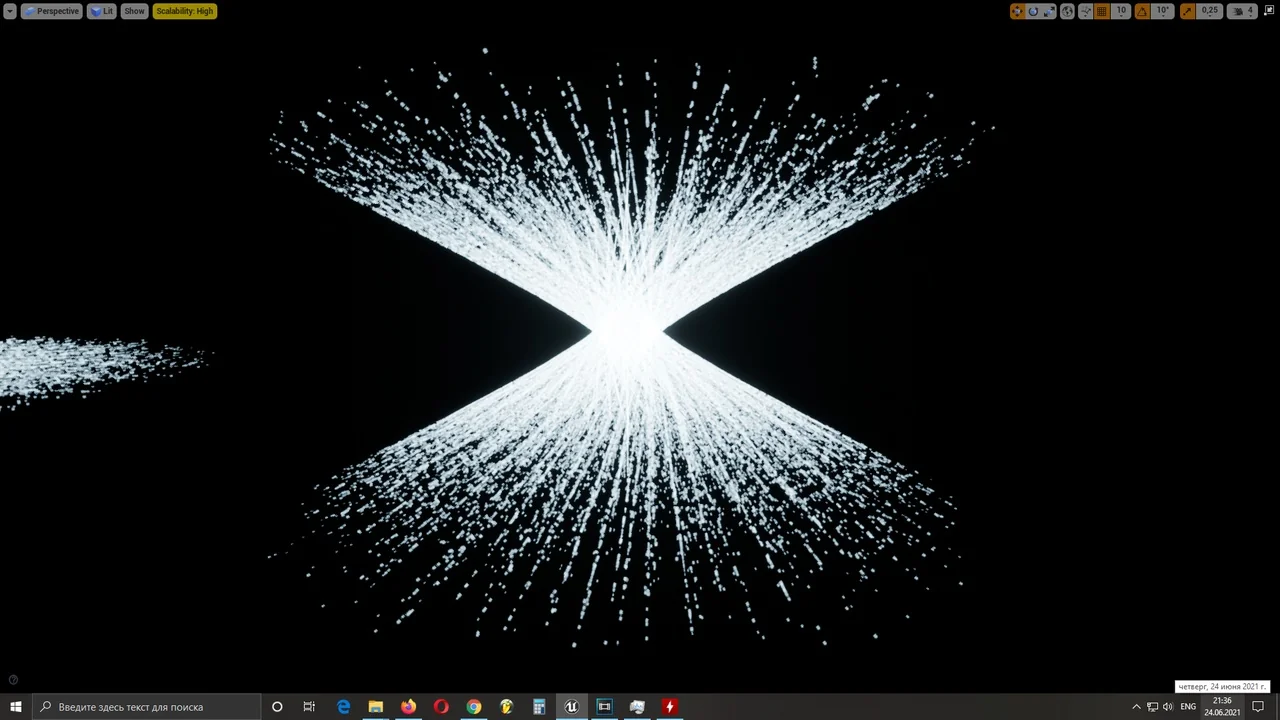Select the scale gizmo tool
Image resolution: width=1280 pixels, height=720 pixels.
pos(1049,11)
